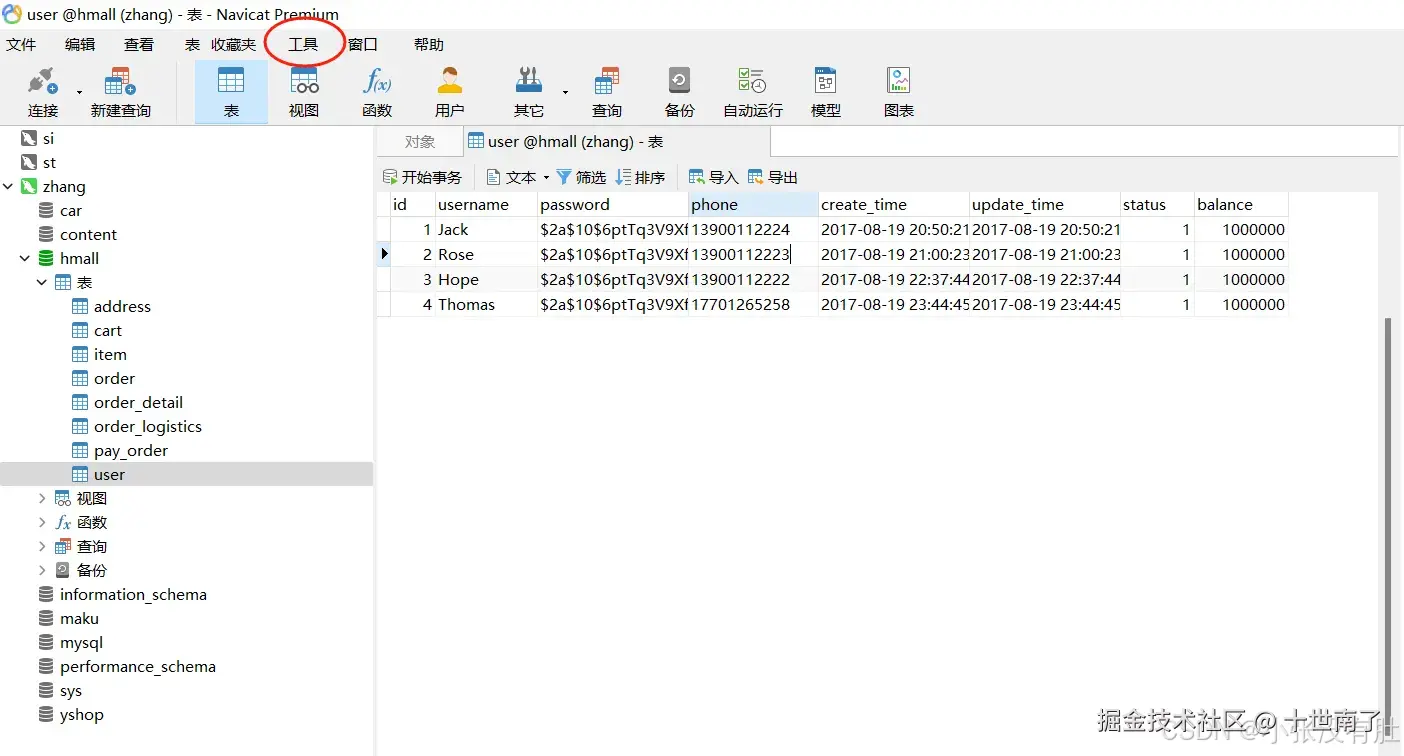
Task: Expand the 查询 queries folder in tree
Action: pyautogui.click(x=42, y=546)
